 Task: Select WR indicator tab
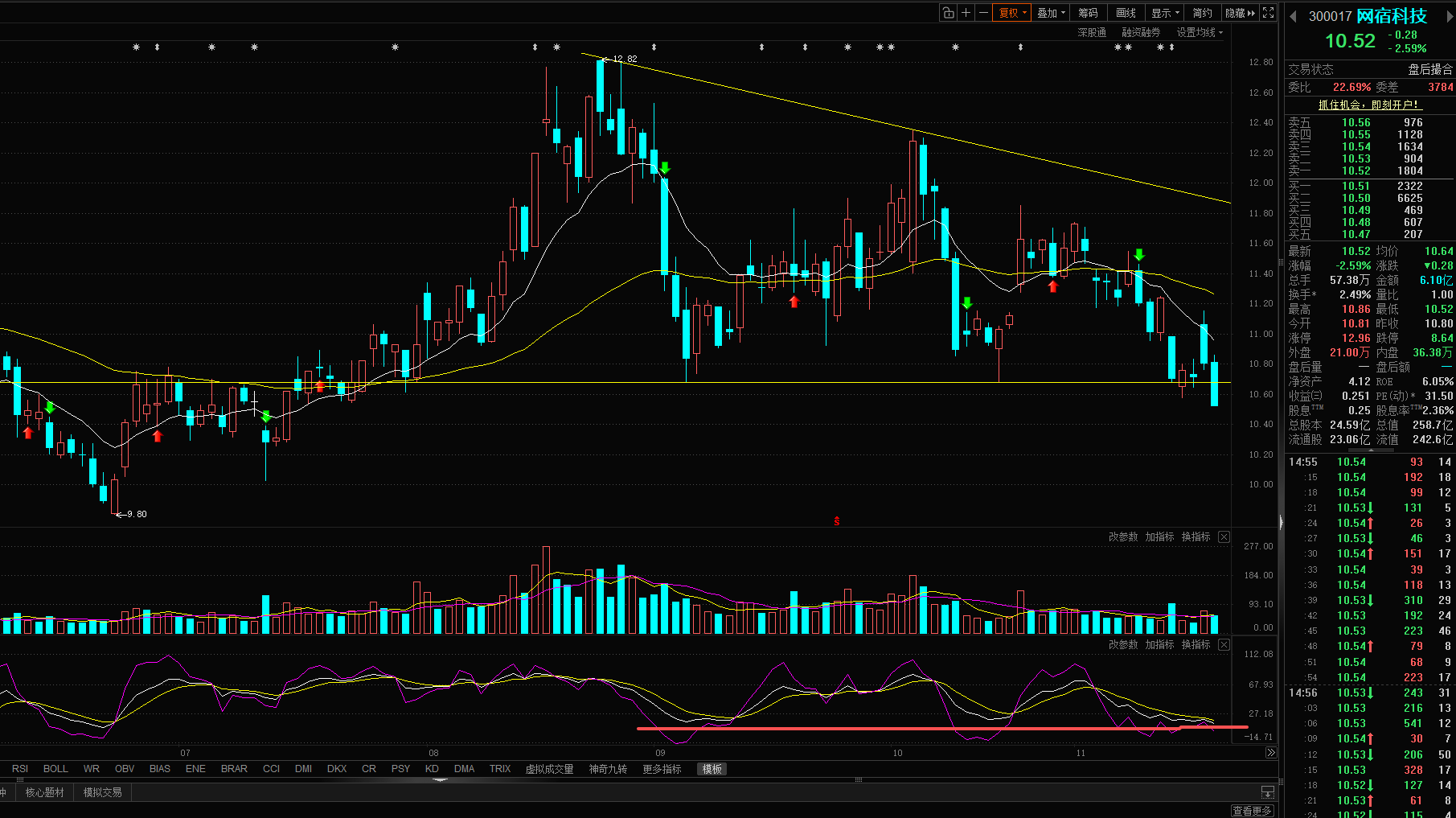coord(92,769)
